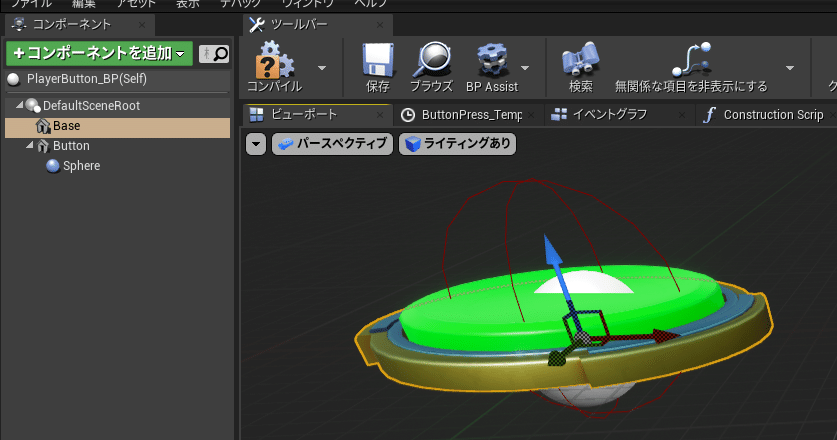Click the Viewport tab grid icon
The image size is (837, 440).
coord(257,115)
